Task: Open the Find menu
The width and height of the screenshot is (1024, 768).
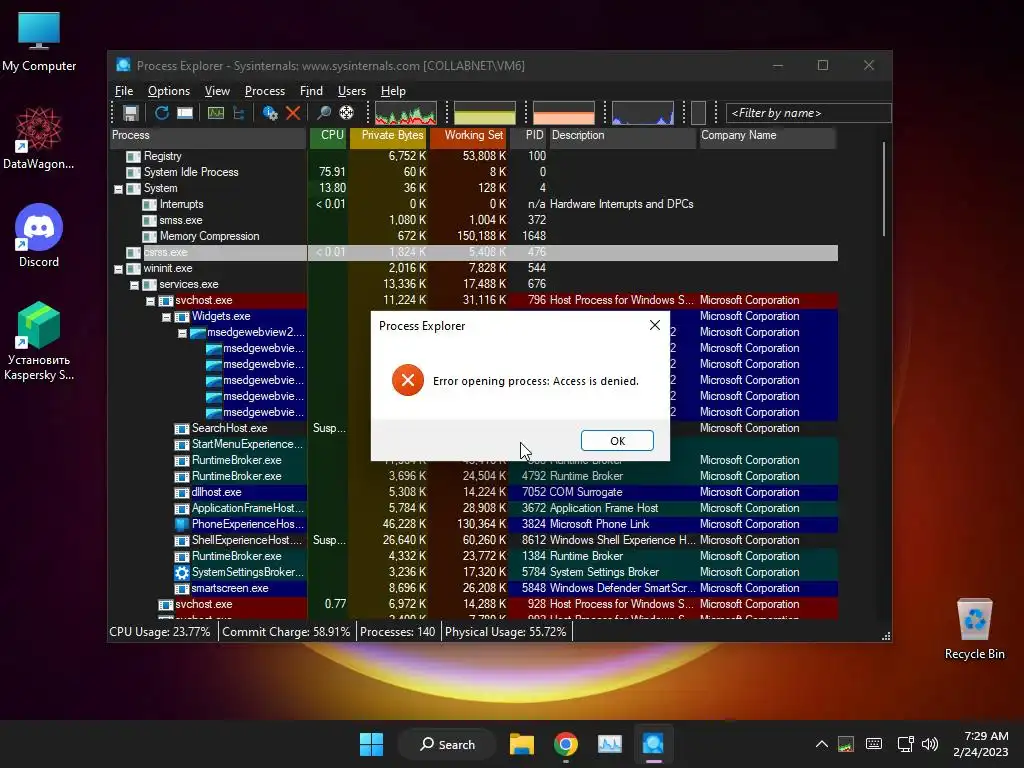Action: 311,91
